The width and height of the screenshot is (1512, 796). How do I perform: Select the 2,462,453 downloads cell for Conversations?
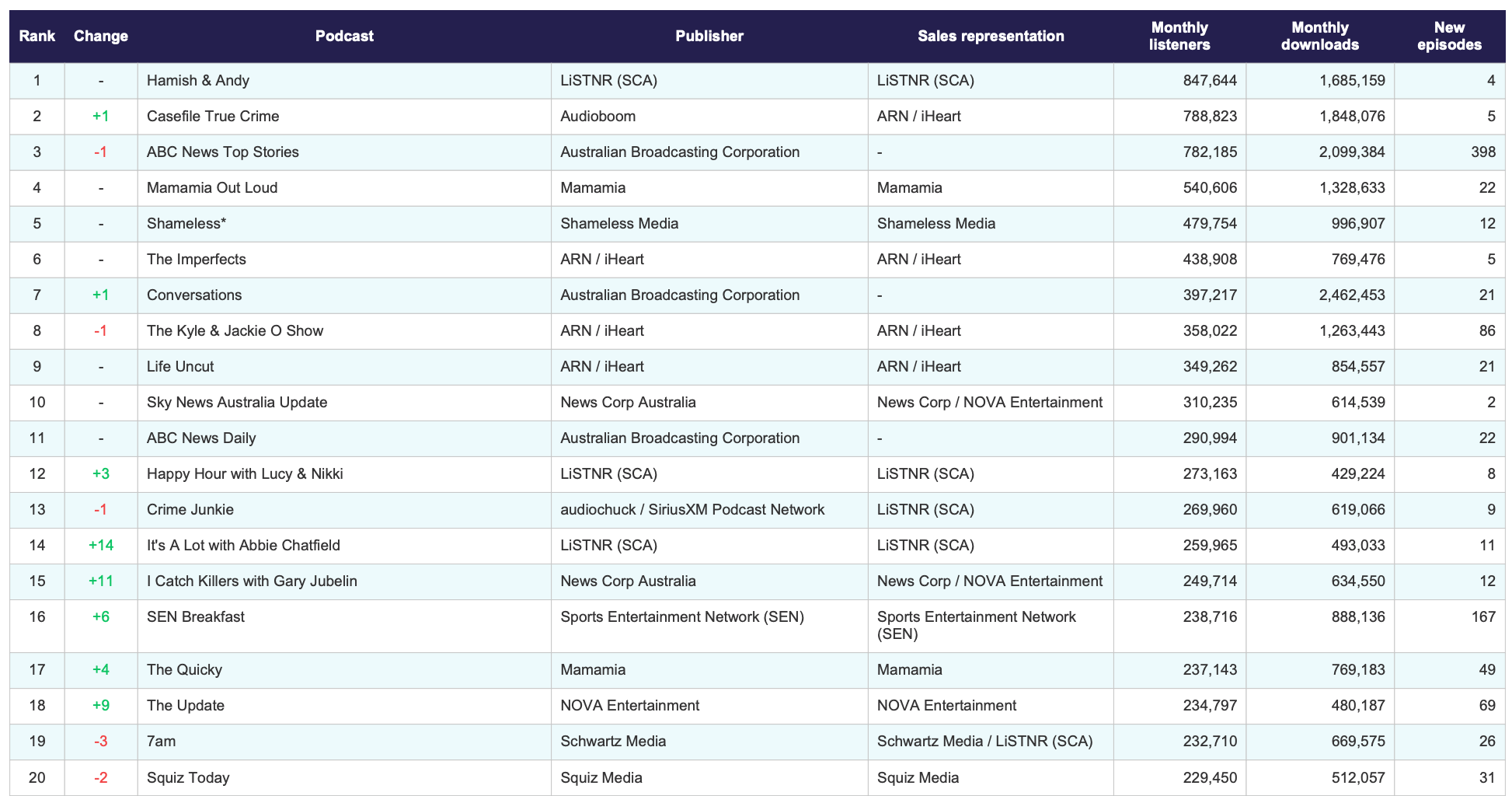click(1352, 295)
